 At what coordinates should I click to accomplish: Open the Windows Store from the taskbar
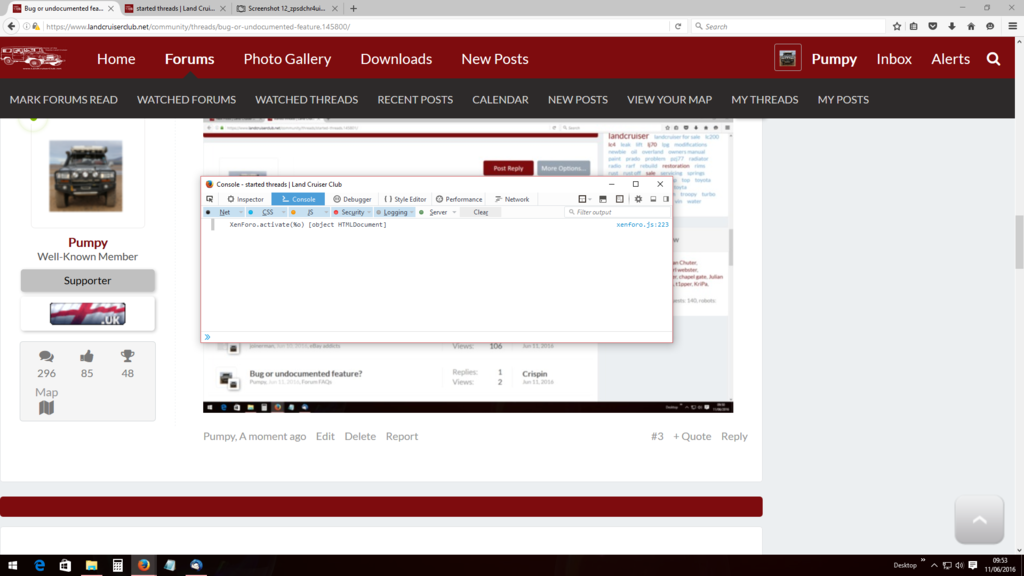pos(65,566)
